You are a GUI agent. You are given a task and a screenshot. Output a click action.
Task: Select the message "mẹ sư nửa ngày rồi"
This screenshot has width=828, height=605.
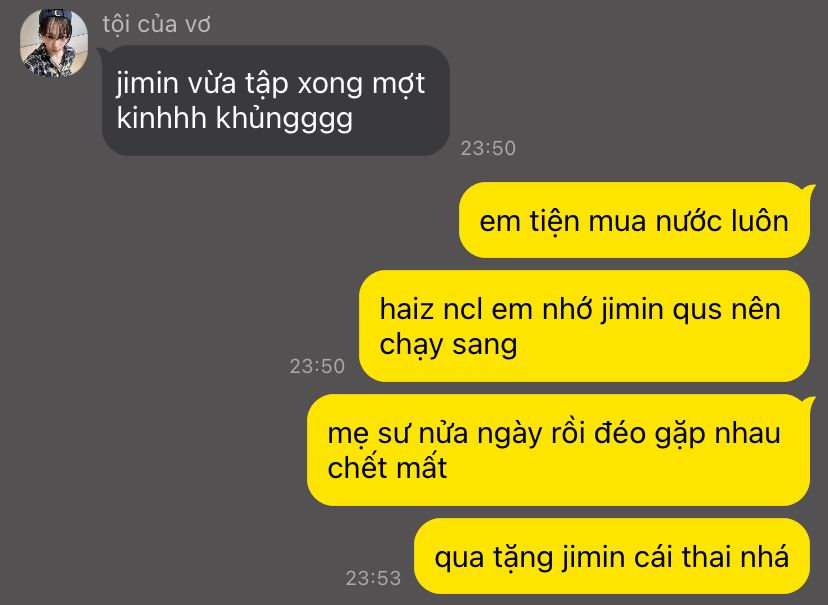559,450
